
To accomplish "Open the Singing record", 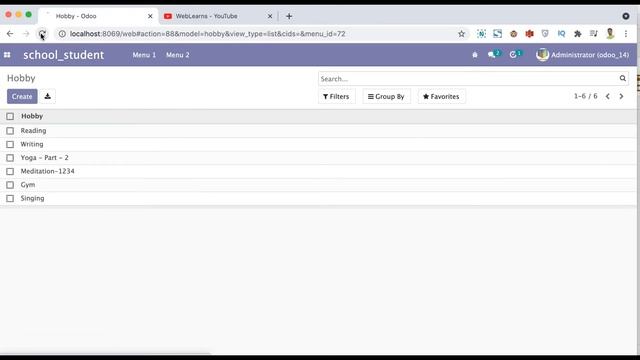I will [x=32, y=198].
